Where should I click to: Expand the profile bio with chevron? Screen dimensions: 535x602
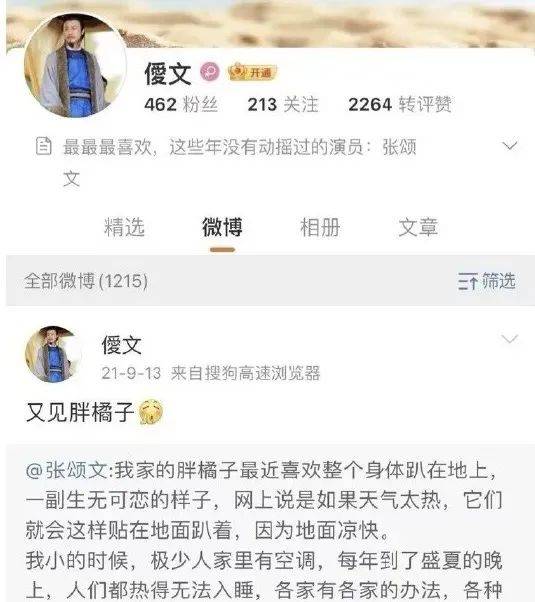(x=510, y=146)
